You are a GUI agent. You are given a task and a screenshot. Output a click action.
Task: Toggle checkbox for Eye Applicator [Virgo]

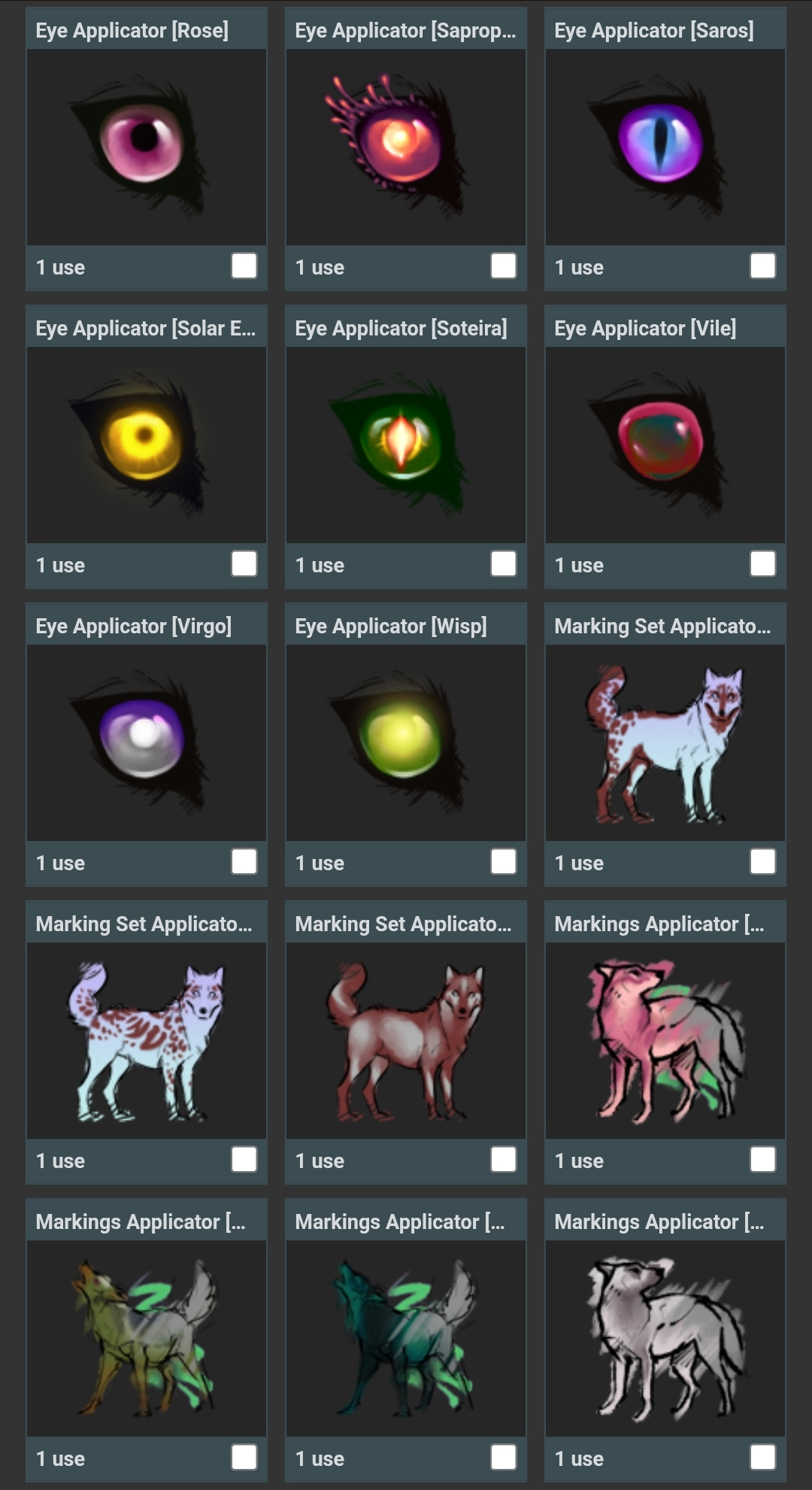click(244, 862)
